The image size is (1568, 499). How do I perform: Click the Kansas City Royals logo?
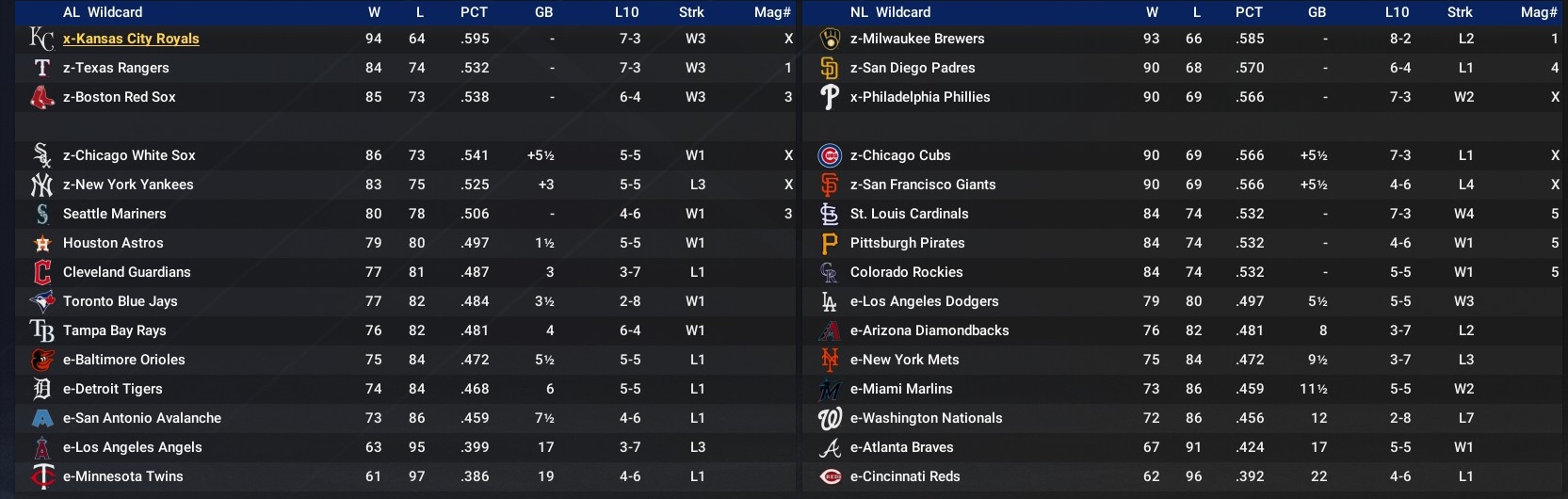[x=41, y=39]
